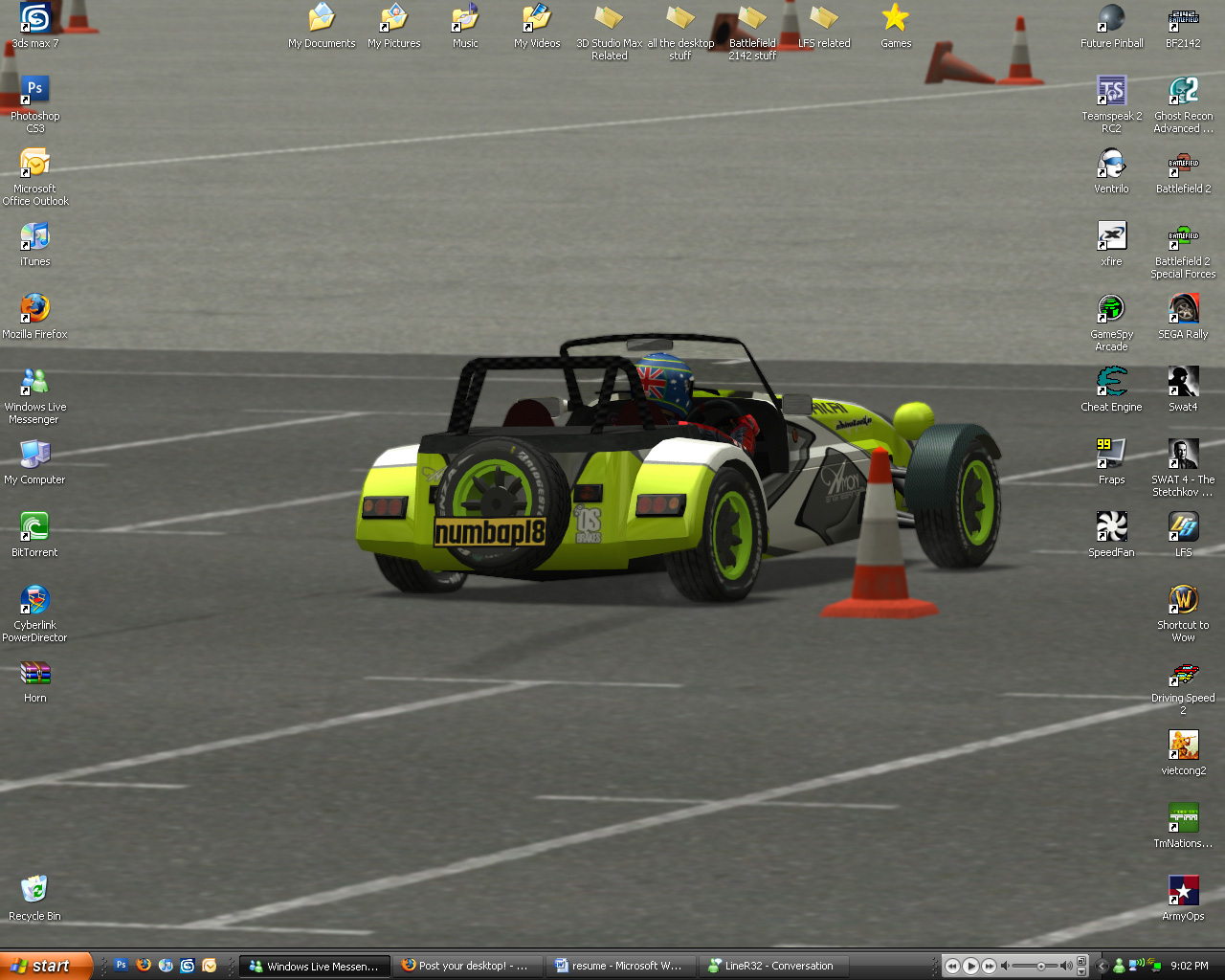
Task: Open the taskbar media player dropdown menu
Action: click(1081, 971)
